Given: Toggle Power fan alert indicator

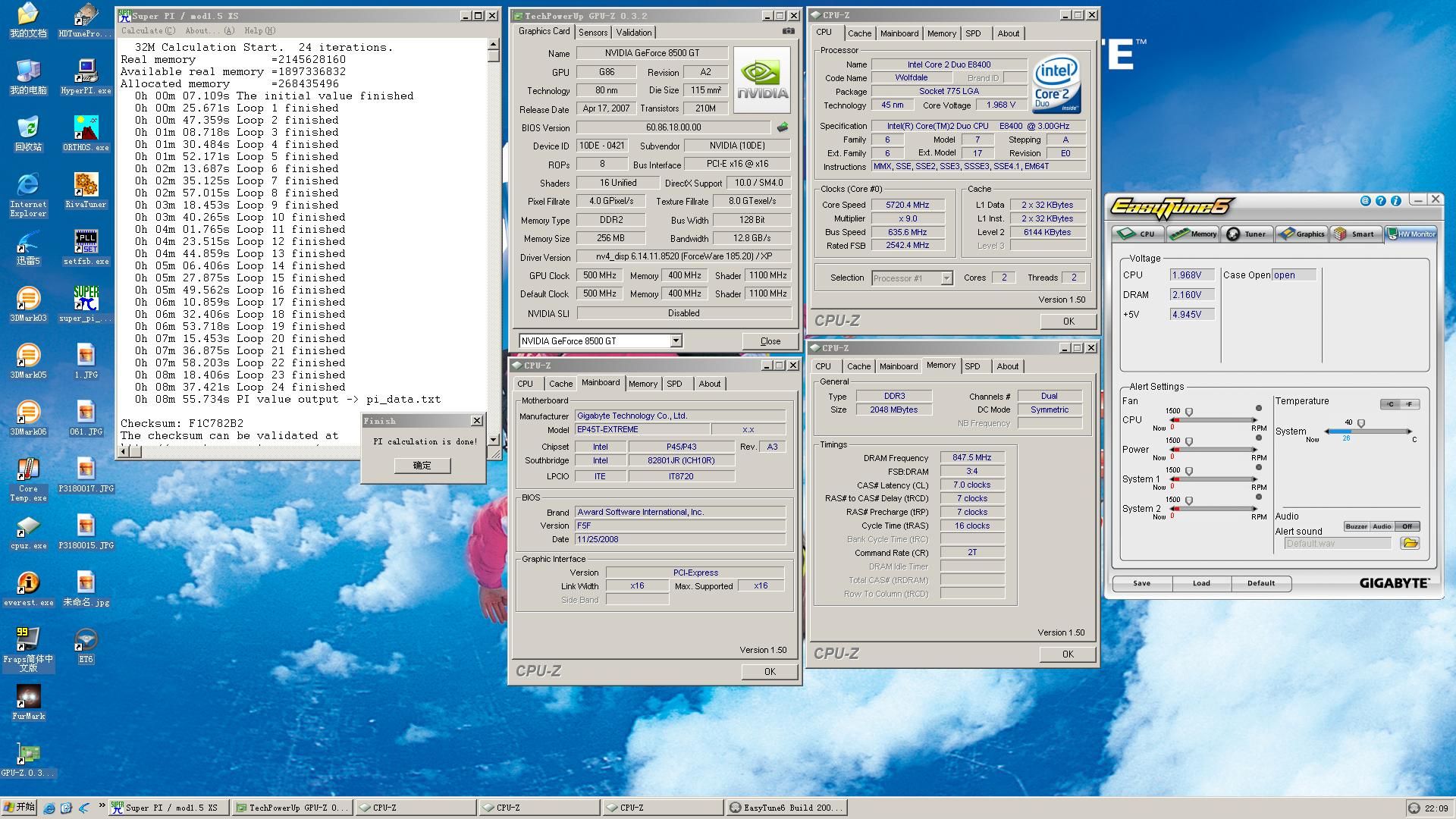Looking at the screenshot, I should 1259,438.
